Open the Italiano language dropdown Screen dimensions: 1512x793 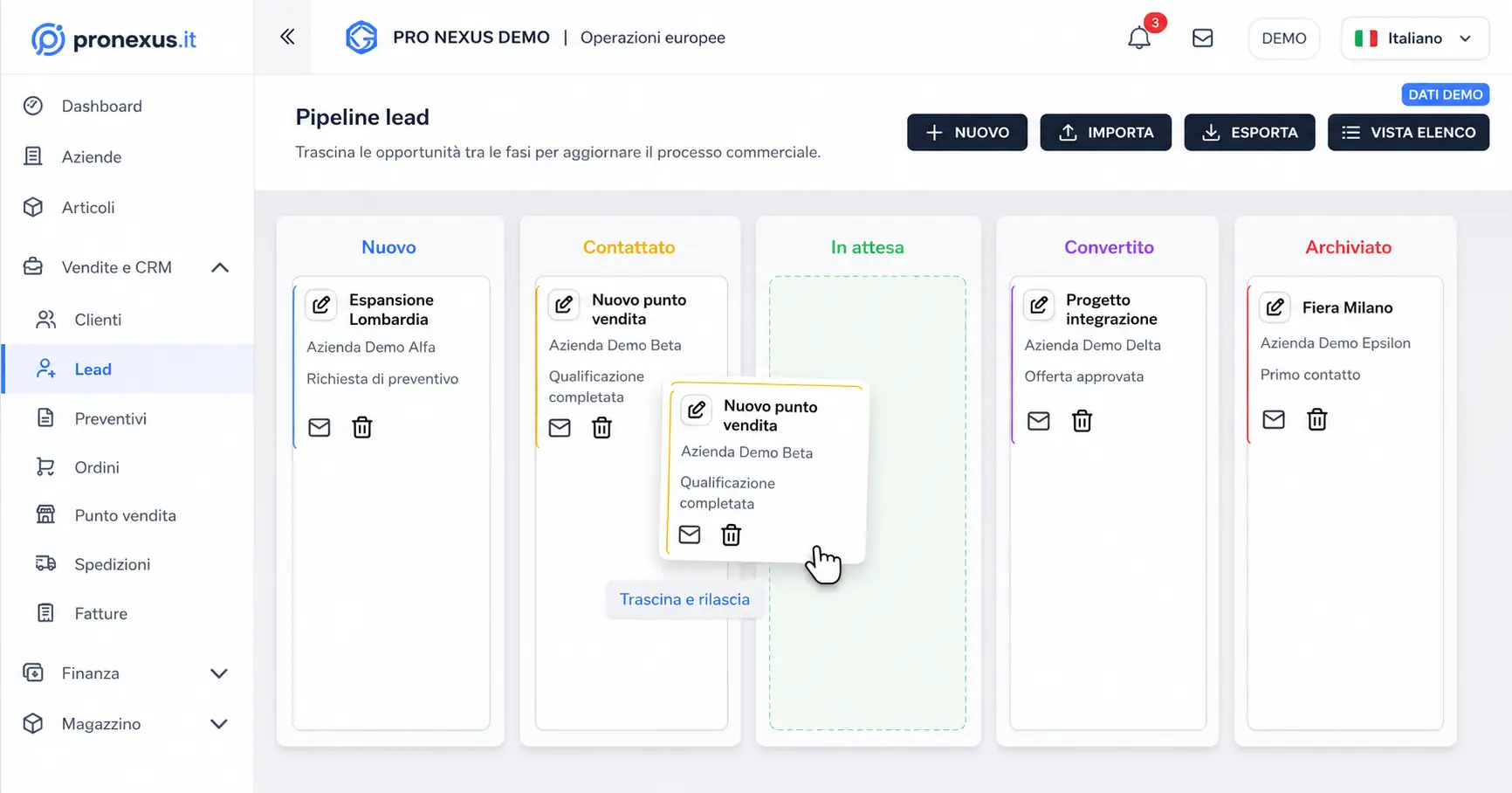(x=1414, y=38)
